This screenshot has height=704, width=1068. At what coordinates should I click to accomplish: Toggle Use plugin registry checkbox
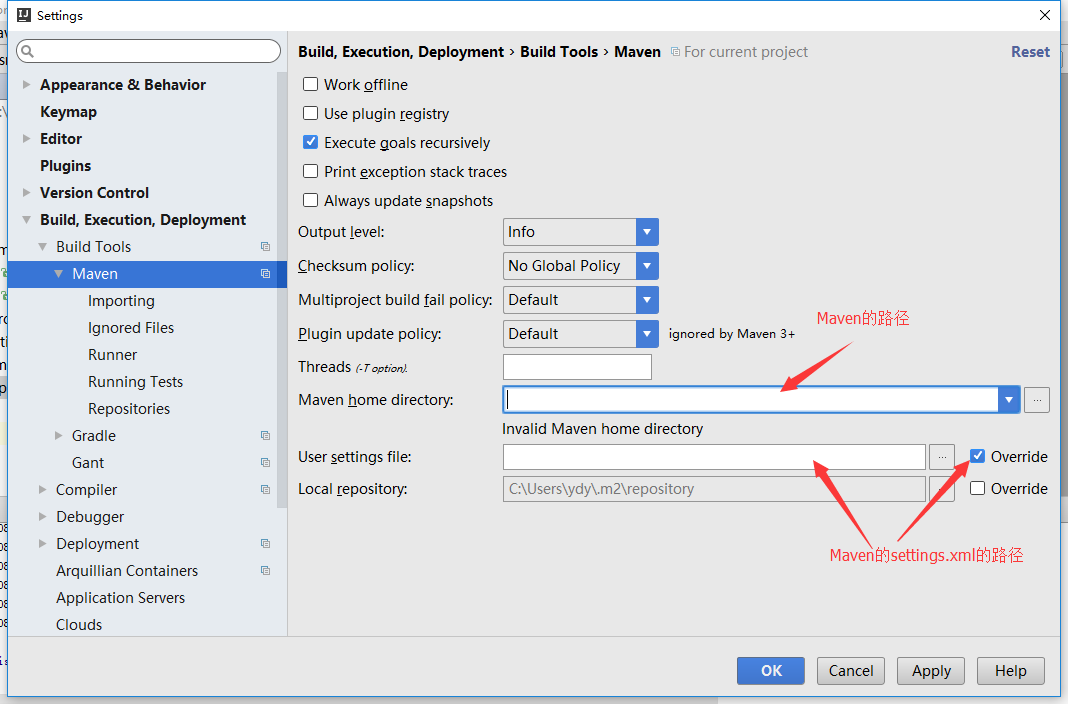[311, 113]
